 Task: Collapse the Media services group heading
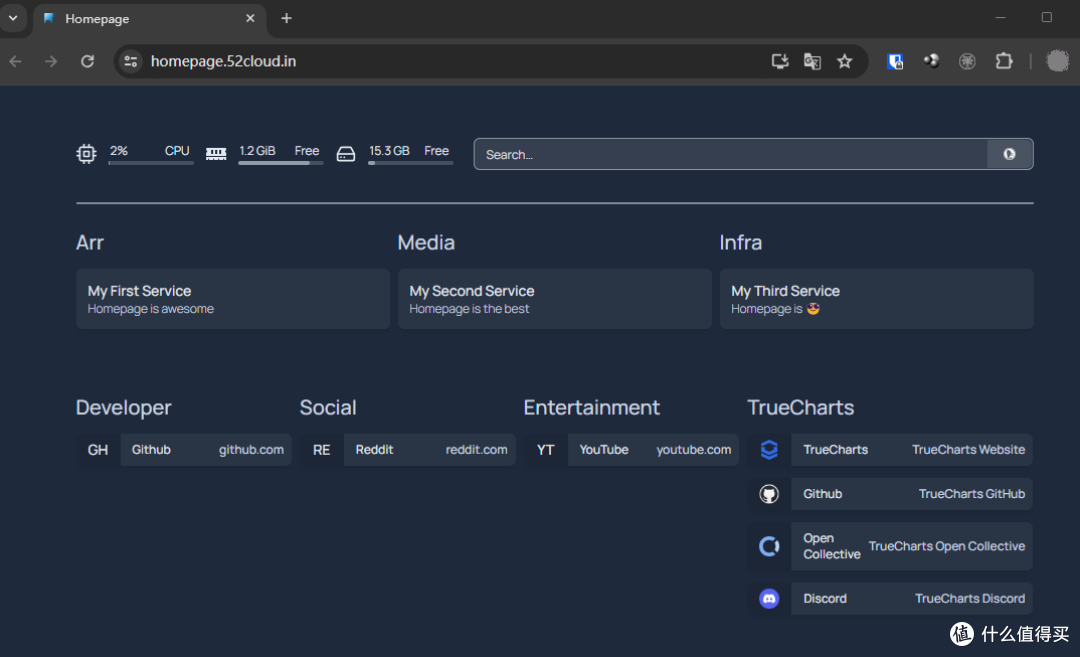(x=426, y=242)
